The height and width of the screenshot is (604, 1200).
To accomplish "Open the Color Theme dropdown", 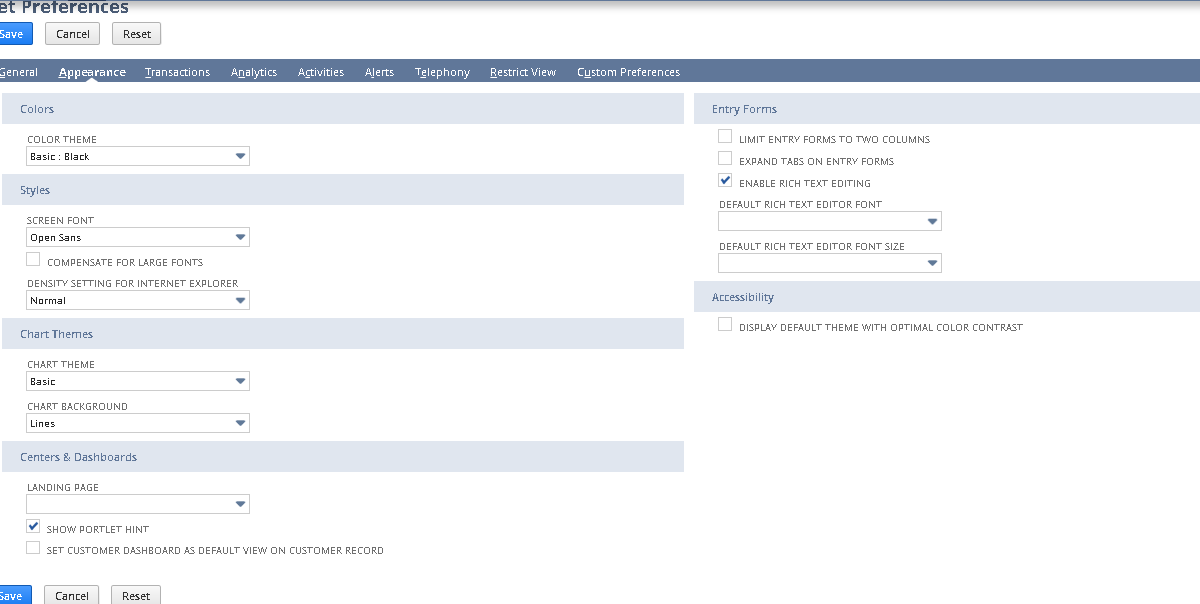I will 239,156.
